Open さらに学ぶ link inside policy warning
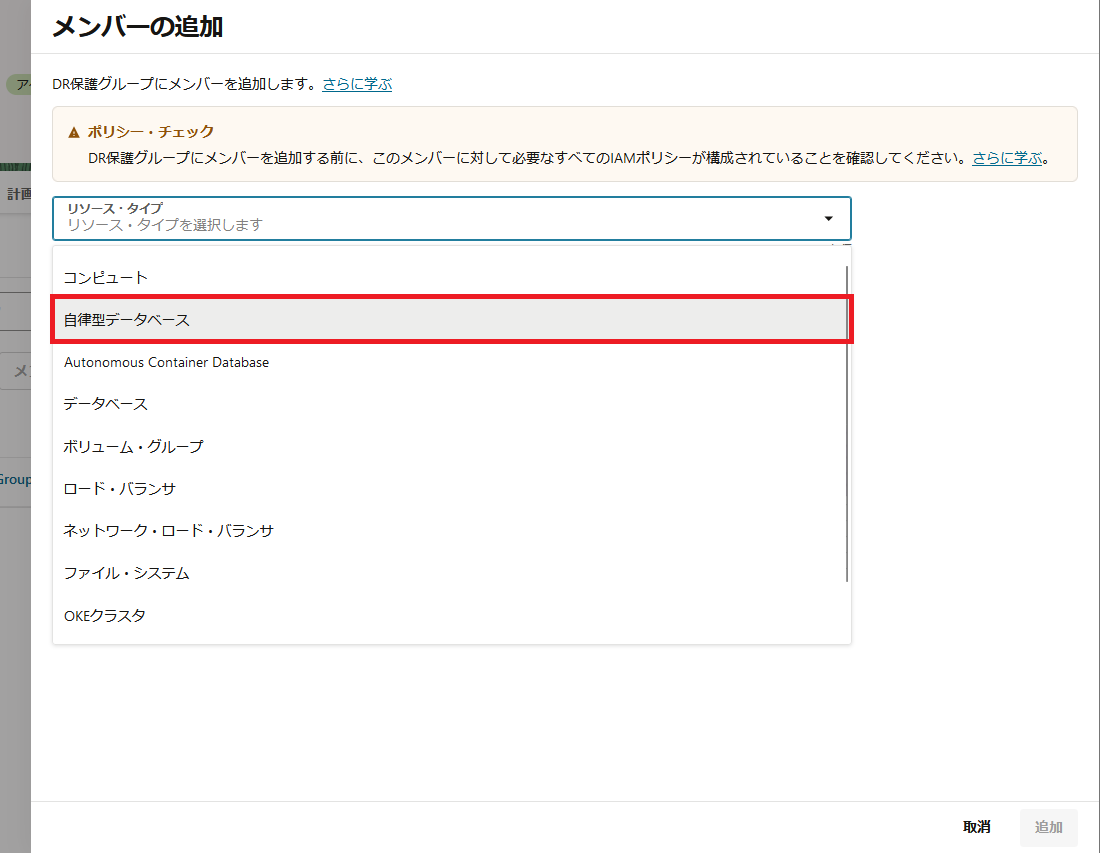The image size is (1100, 853). (x=1007, y=158)
